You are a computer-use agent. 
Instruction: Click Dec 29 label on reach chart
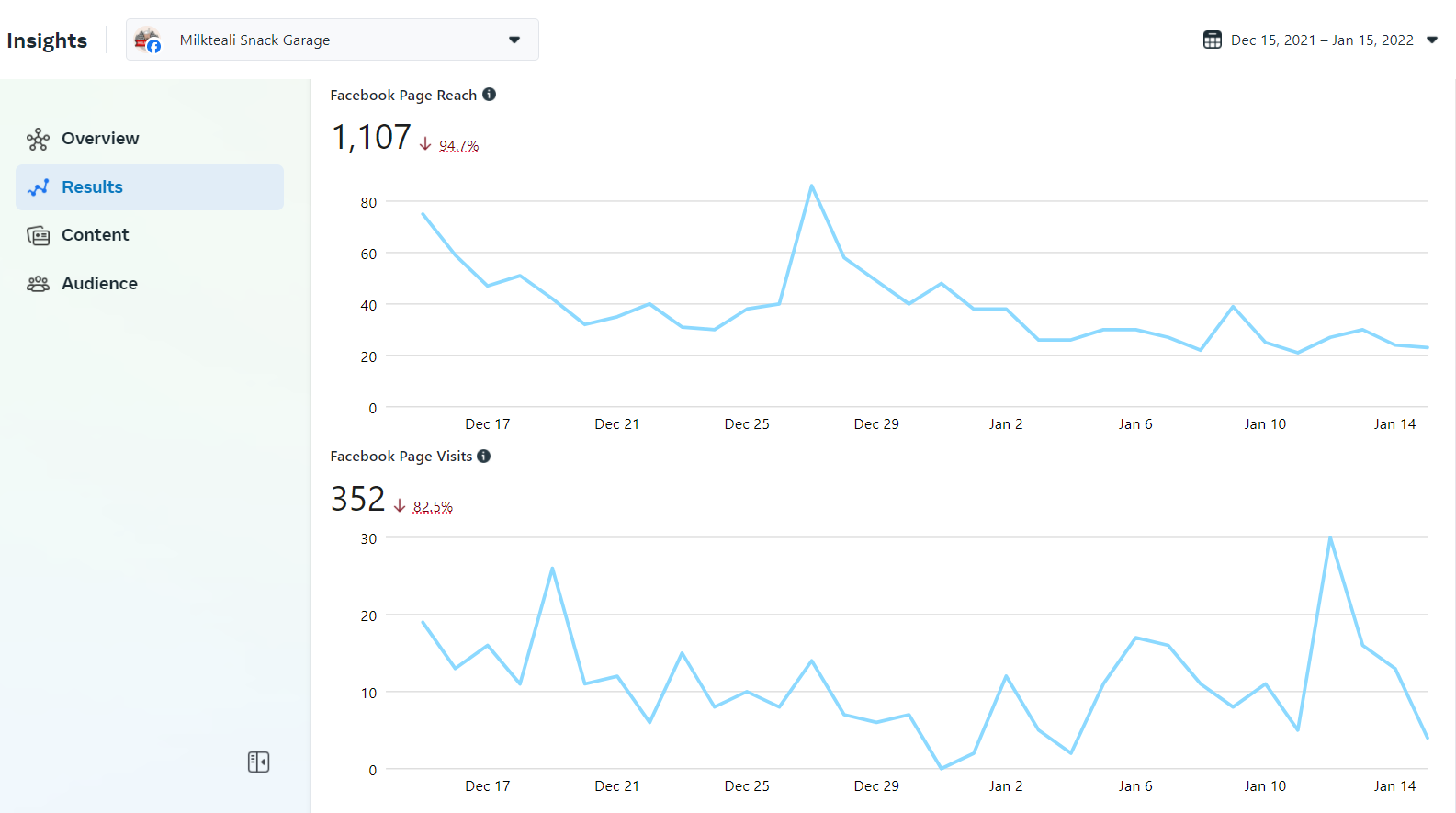pos(876,423)
